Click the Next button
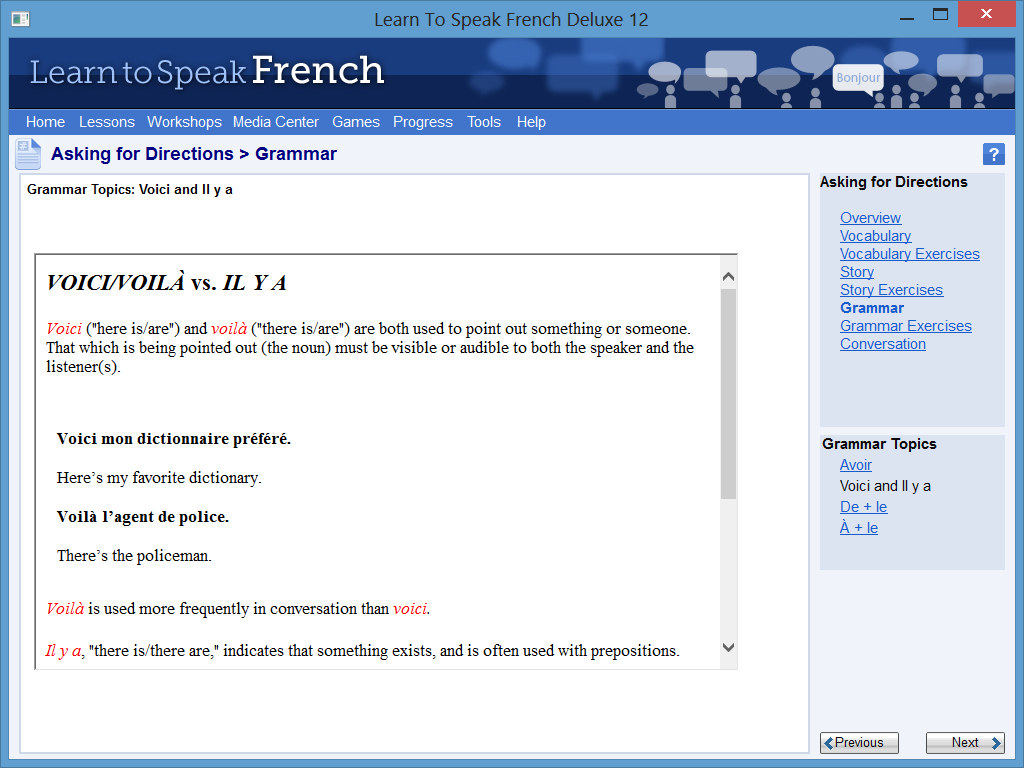Image resolution: width=1024 pixels, height=768 pixels. tap(965, 743)
